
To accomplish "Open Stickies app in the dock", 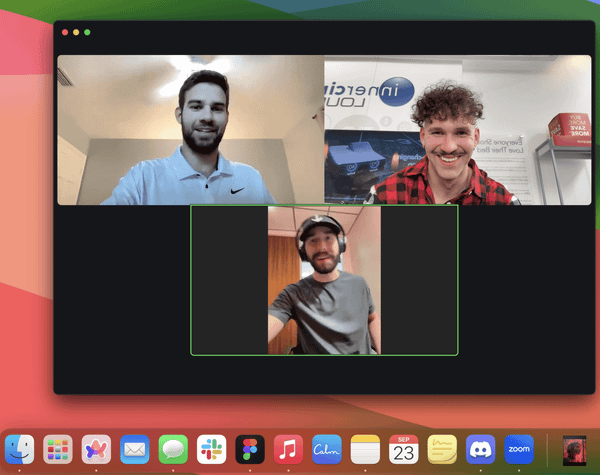I will pyautogui.click(x=442, y=449).
